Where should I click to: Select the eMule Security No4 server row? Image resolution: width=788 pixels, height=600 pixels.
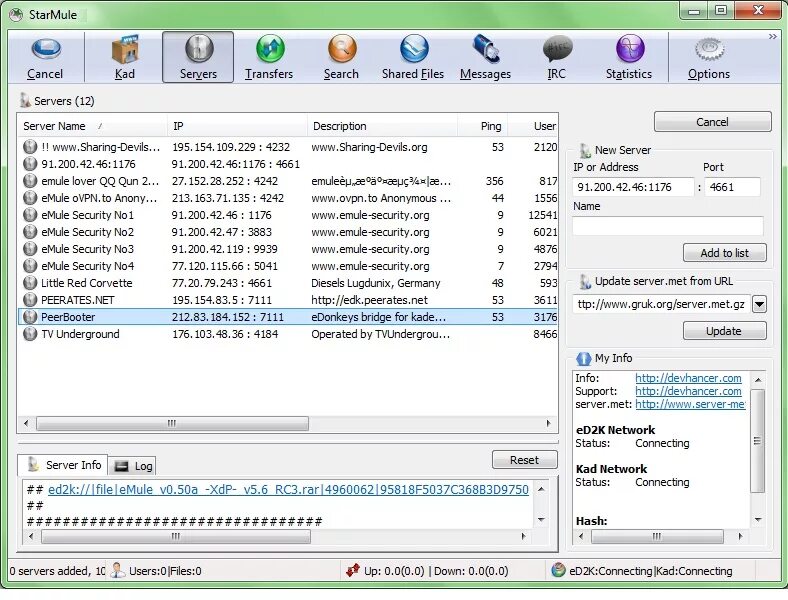[x=288, y=266]
